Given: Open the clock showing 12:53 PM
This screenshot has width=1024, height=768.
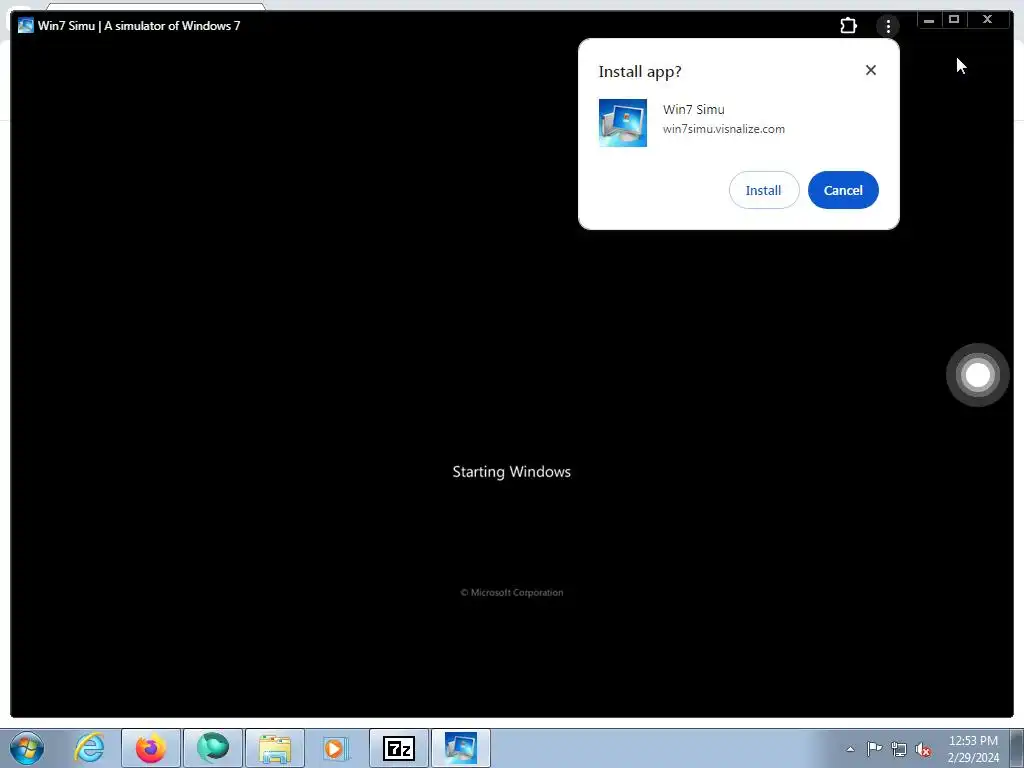Looking at the screenshot, I should click(973, 748).
